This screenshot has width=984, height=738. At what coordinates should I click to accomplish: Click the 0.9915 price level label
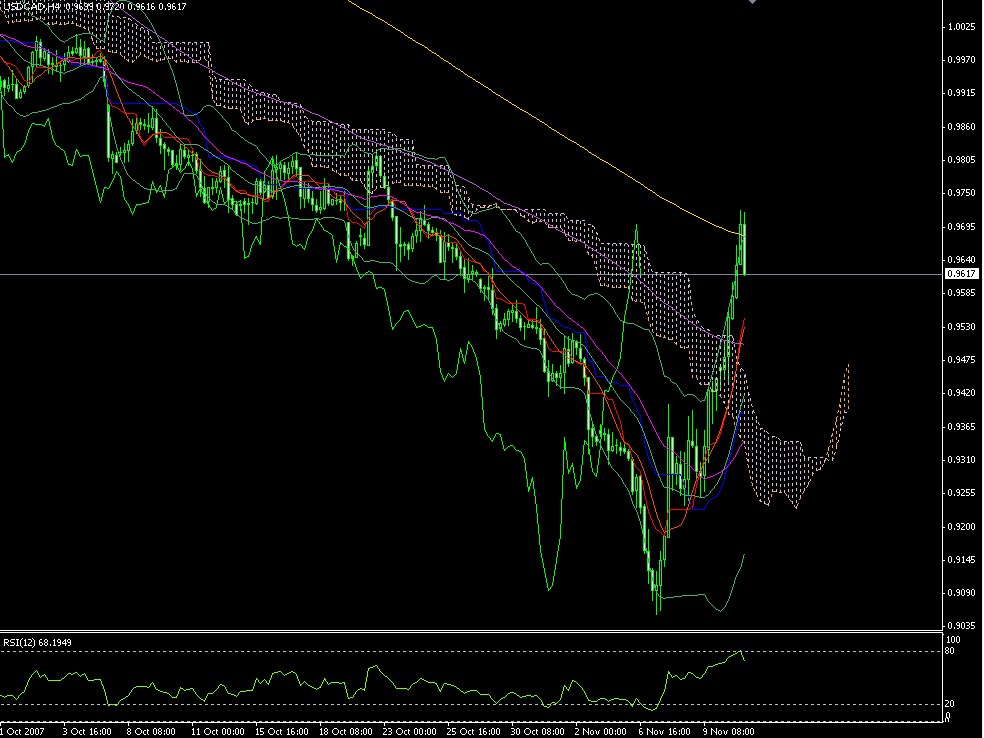pos(961,93)
